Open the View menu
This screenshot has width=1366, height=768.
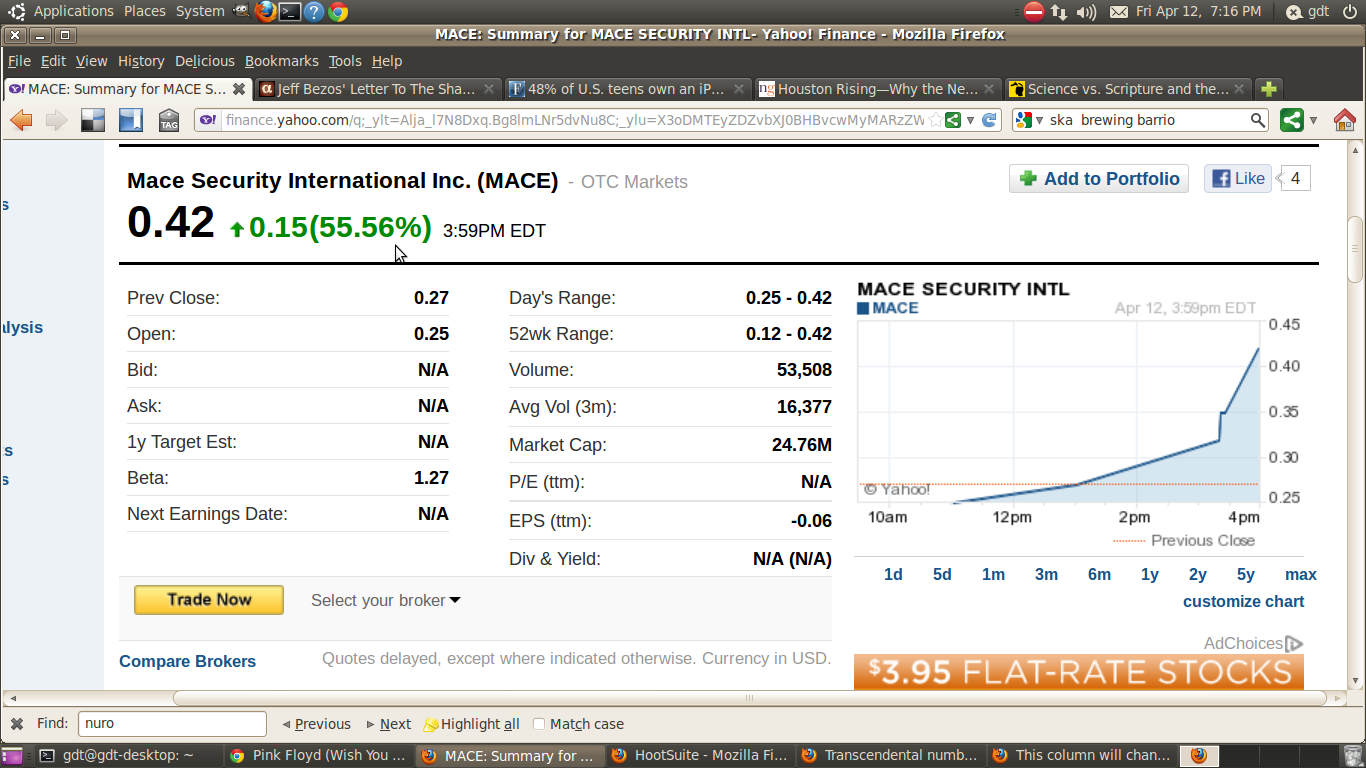(x=91, y=61)
